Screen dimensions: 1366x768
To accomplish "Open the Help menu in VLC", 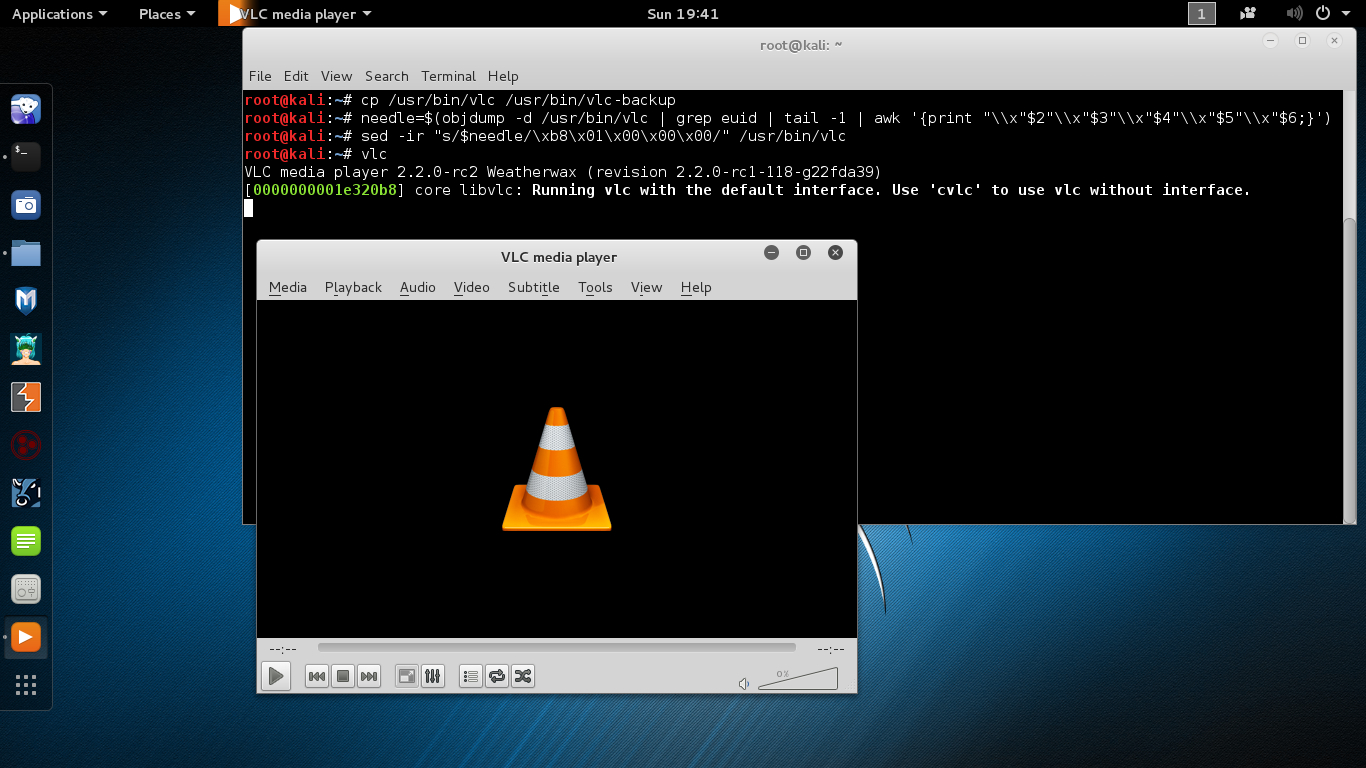I will click(696, 287).
